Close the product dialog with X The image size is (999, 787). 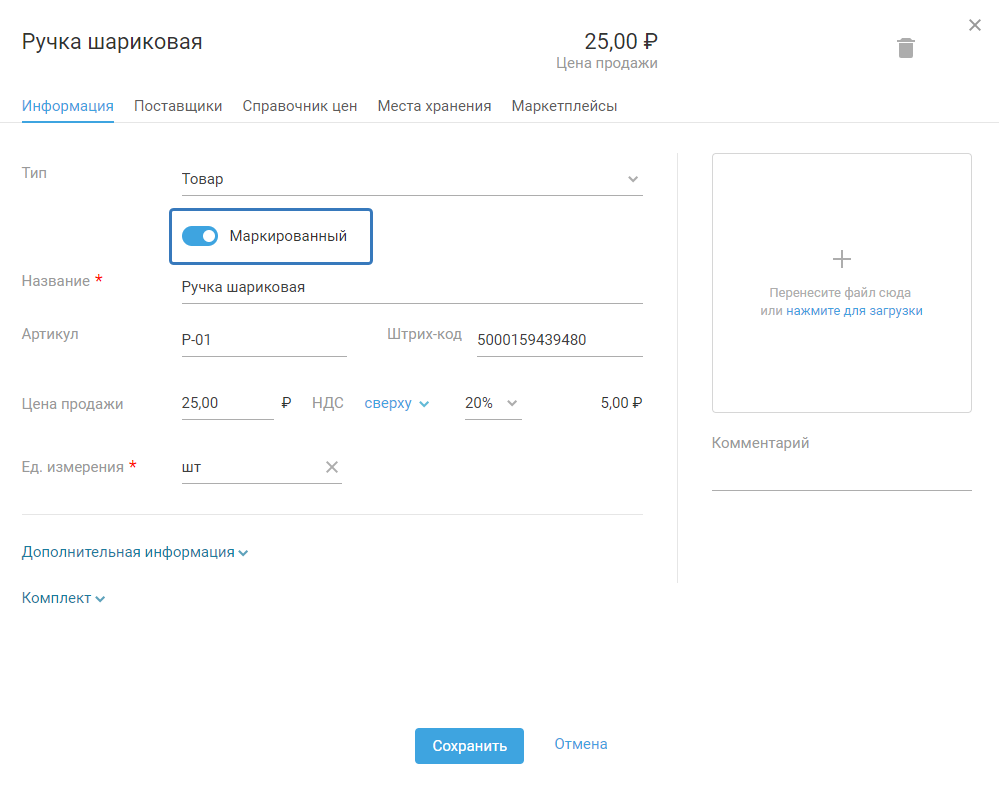(x=975, y=25)
